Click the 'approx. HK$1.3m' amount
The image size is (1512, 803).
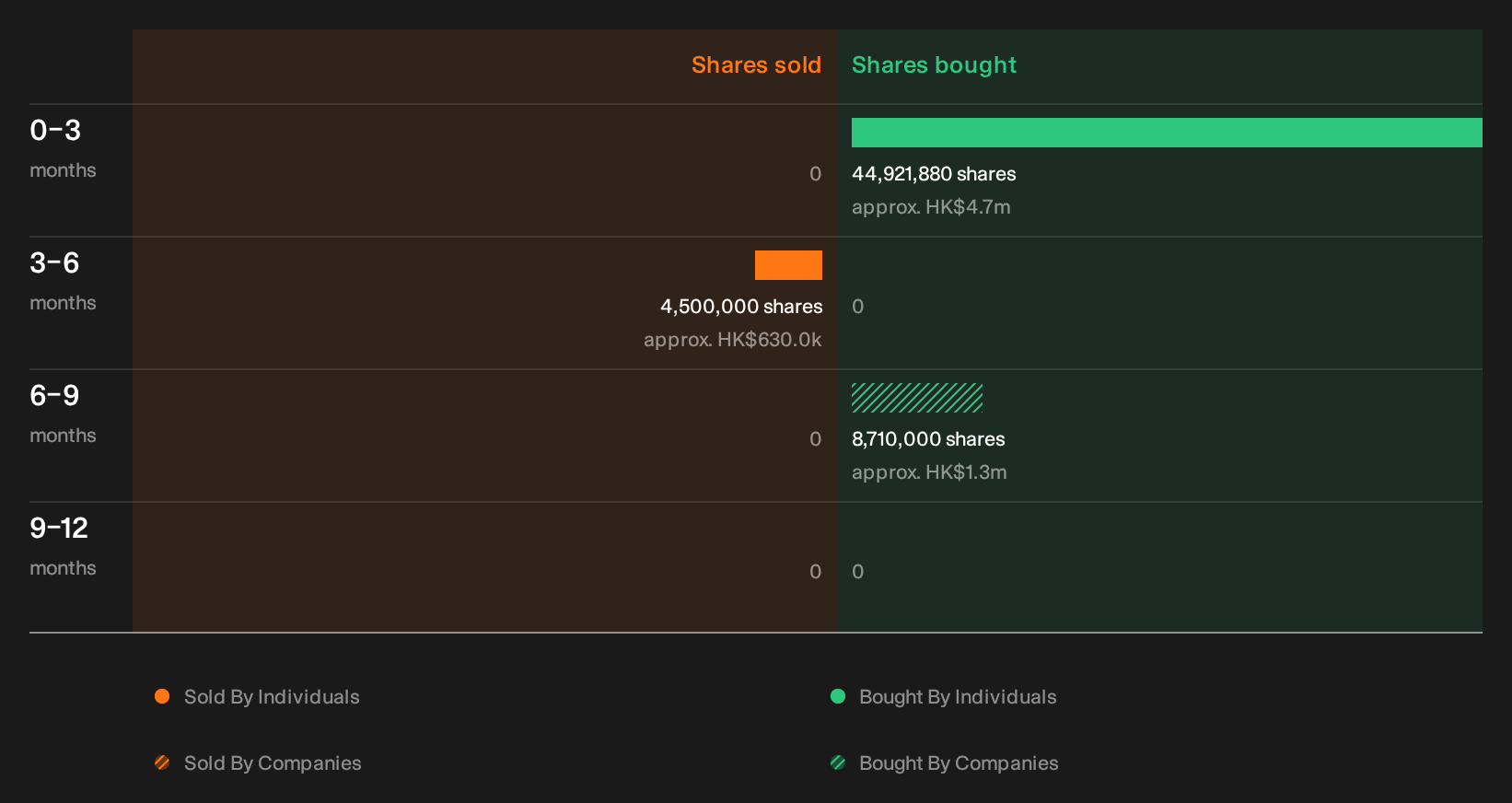click(x=929, y=472)
